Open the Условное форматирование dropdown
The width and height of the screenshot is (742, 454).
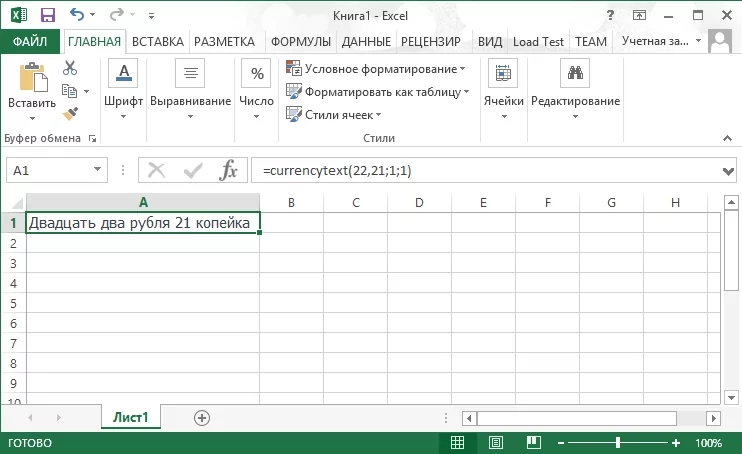coord(376,69)
